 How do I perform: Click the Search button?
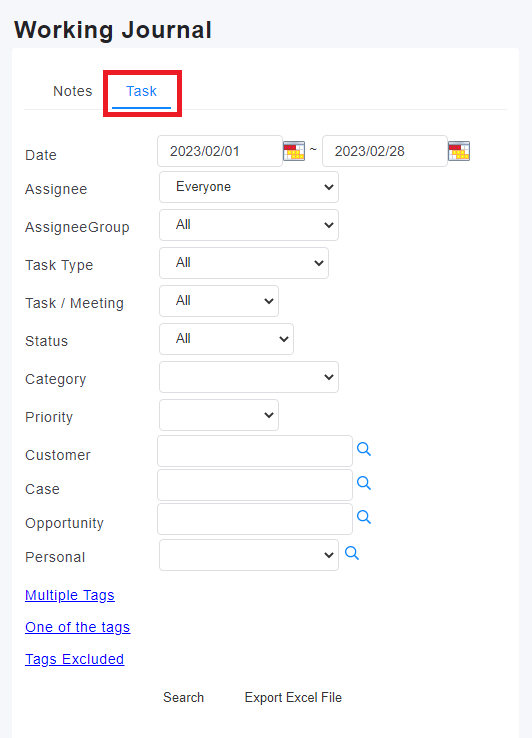(x=184, y=697)
